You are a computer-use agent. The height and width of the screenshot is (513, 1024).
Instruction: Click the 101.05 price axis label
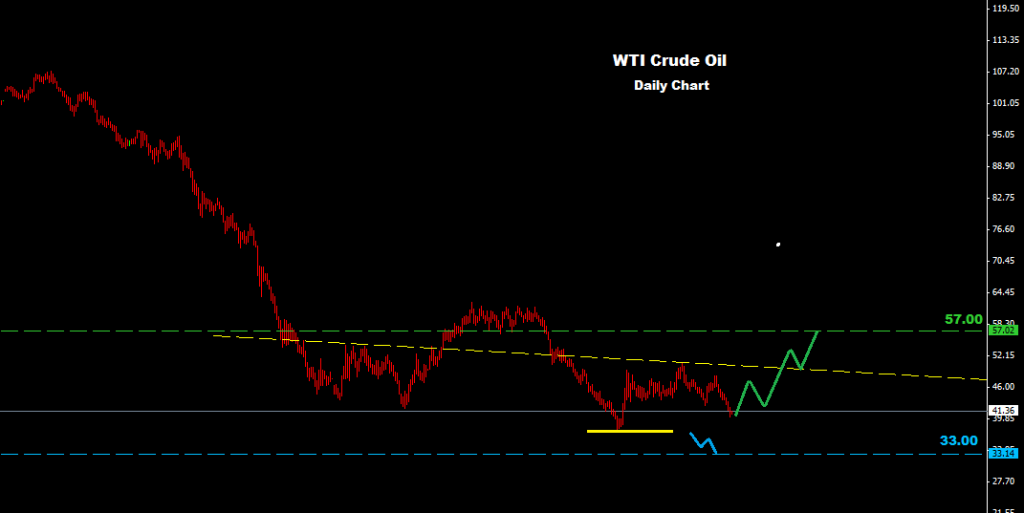(x=1004, y=103)
